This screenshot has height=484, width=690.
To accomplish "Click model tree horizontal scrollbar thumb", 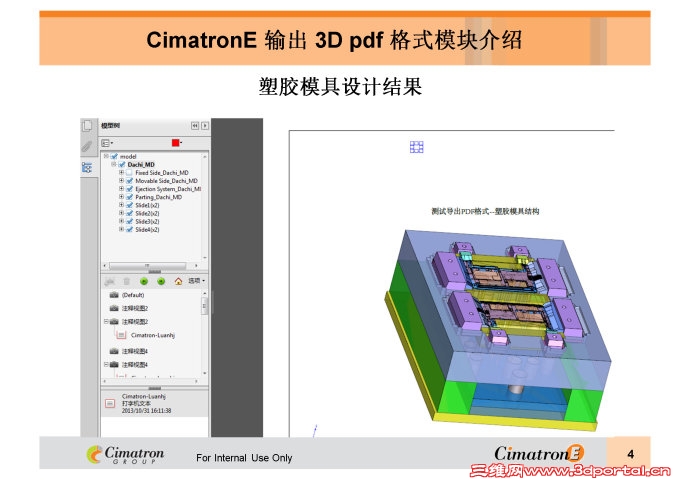I will click(x=147, y=266).
